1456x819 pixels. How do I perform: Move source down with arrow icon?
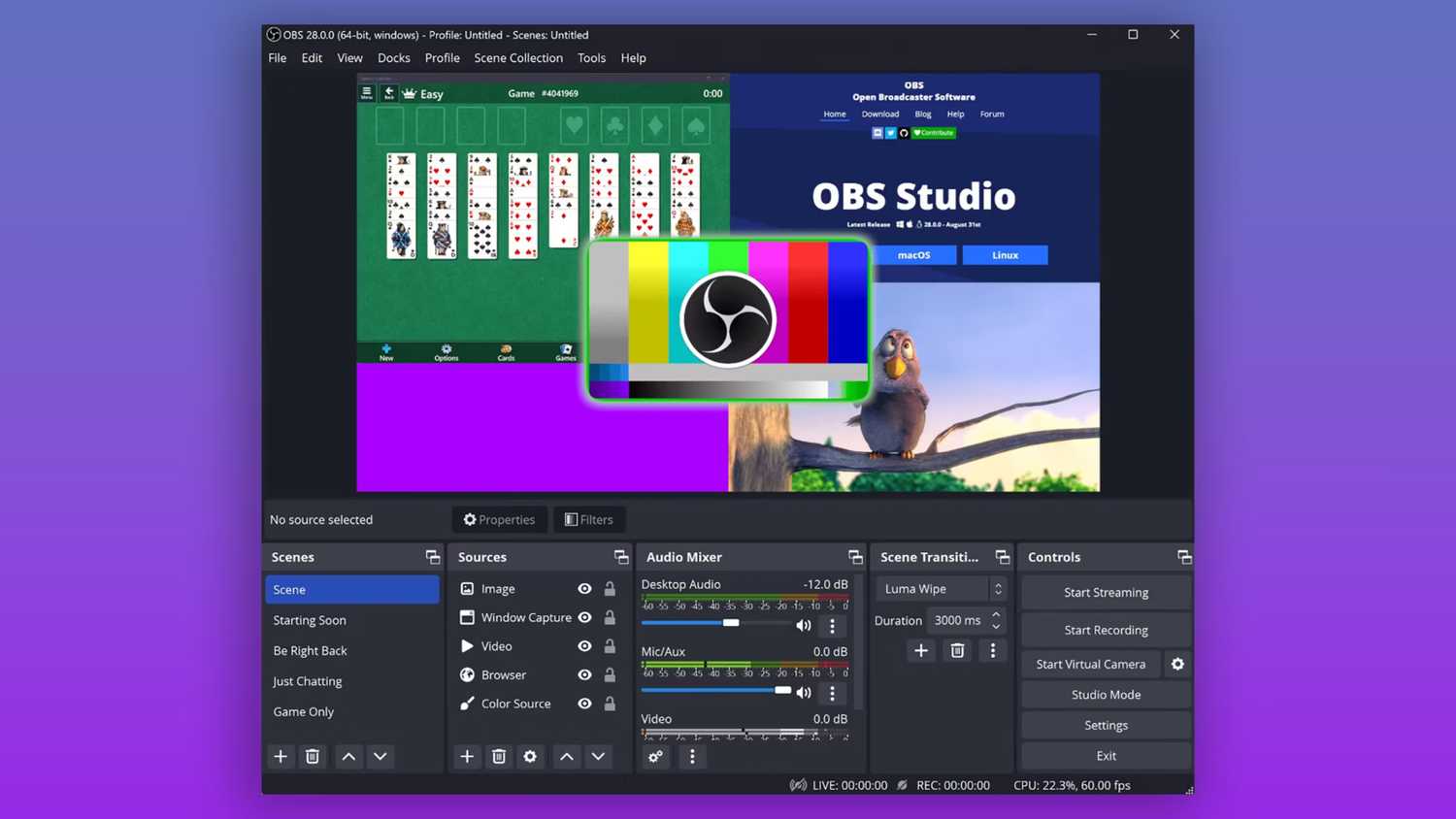[598, 756]
